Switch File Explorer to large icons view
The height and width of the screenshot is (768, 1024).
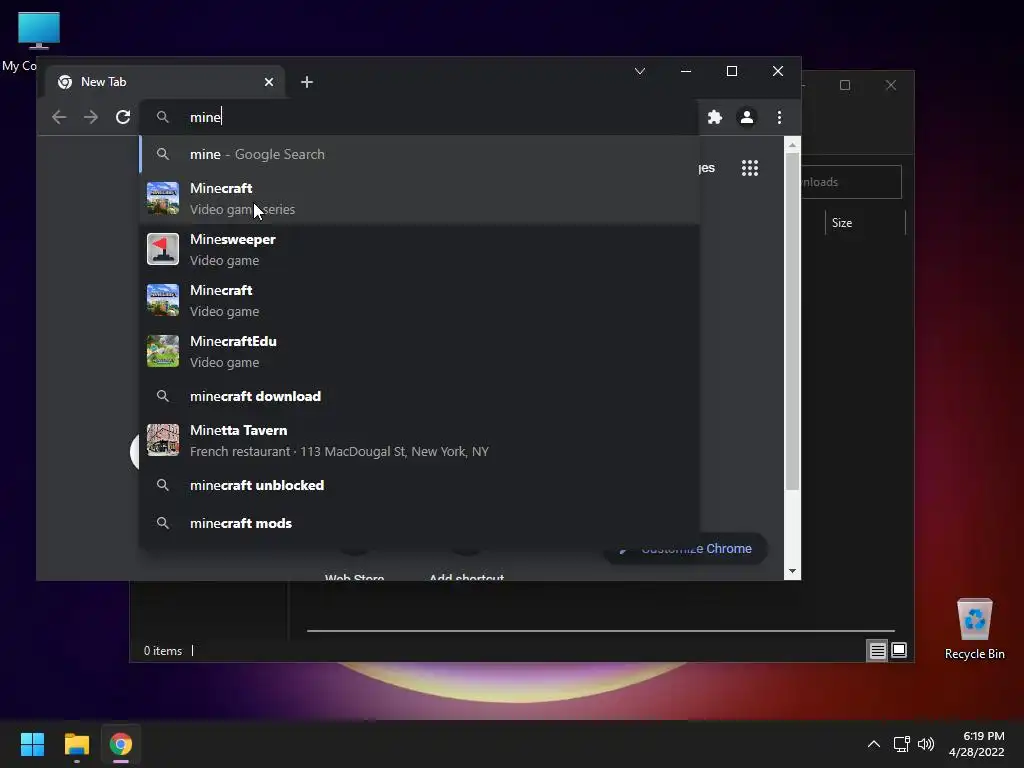pyautogui.click(x=899, y=650)
